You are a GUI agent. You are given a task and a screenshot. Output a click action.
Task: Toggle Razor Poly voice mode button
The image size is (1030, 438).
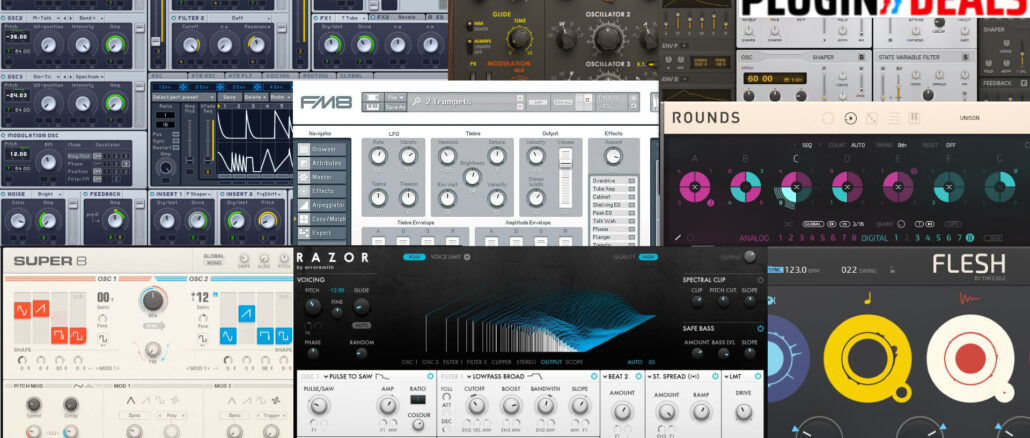[x=414, y=257]
